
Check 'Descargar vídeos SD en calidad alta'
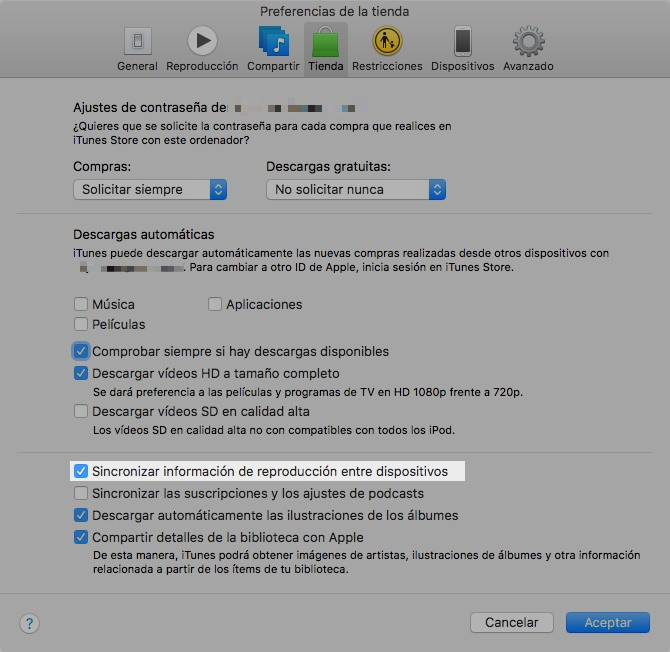pyautogui.click(x=81, y=411)
